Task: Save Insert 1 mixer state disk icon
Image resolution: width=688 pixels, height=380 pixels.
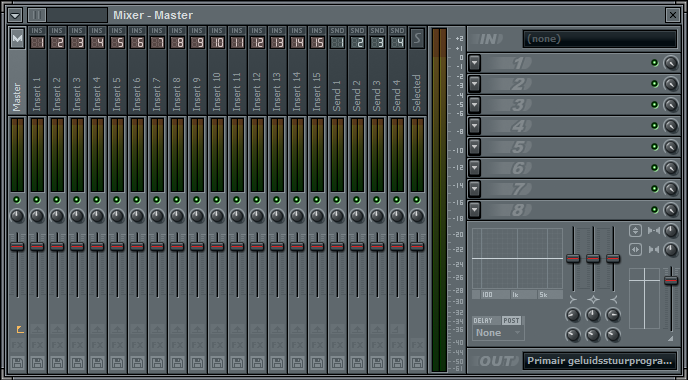Action: [37, 363]
